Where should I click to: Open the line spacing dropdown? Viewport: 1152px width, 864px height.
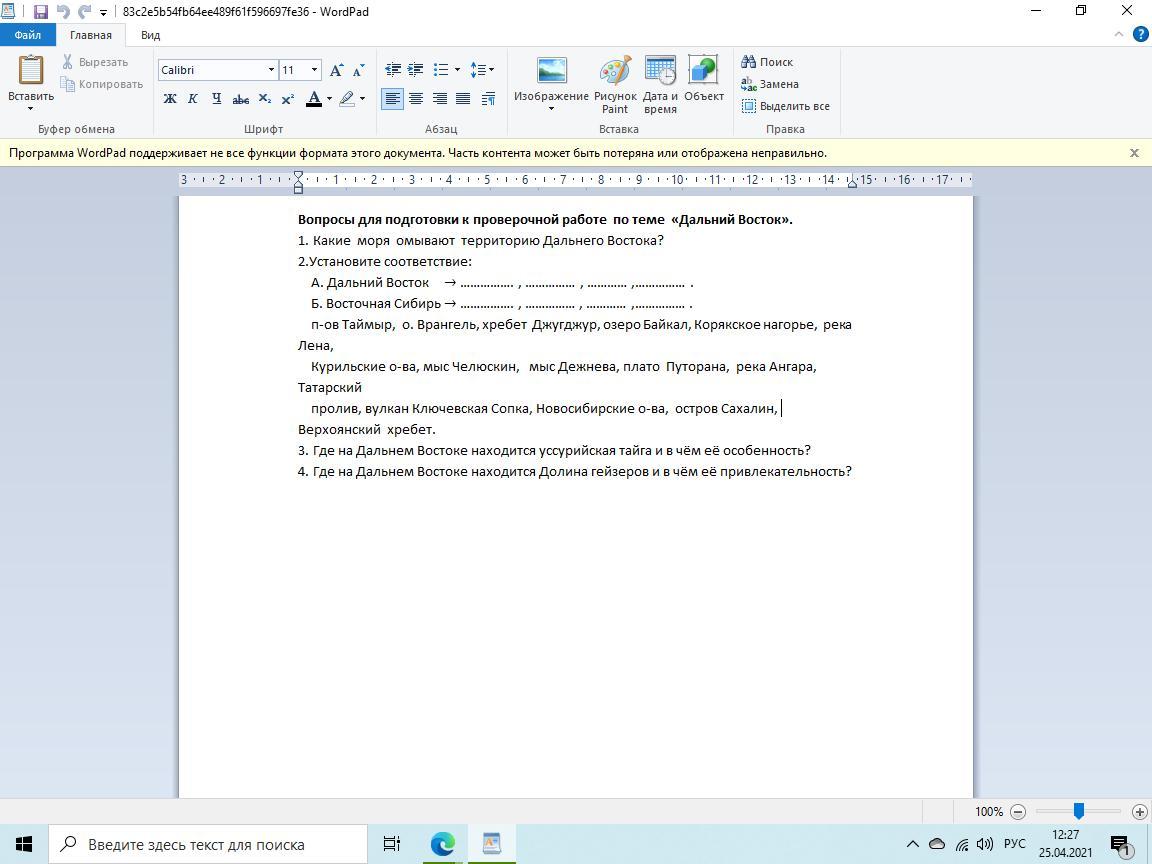[x=482, y=70]
